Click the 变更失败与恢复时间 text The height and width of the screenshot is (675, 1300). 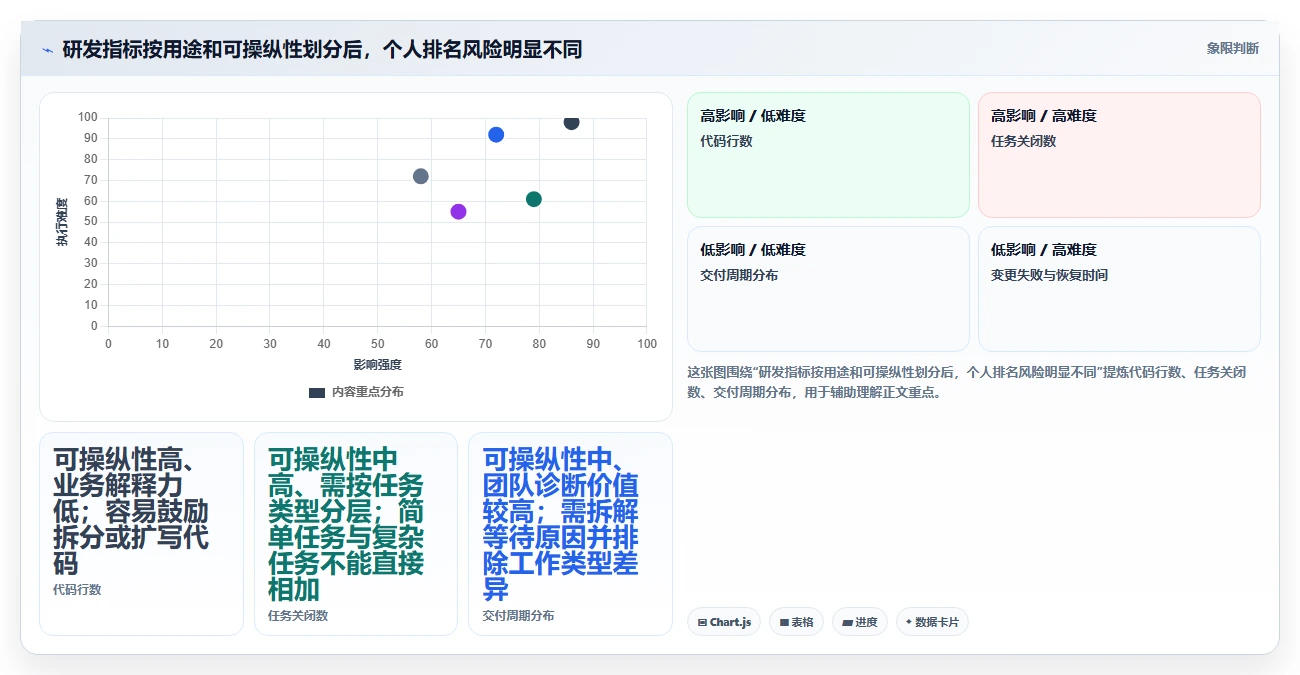tap(1049, 276)
